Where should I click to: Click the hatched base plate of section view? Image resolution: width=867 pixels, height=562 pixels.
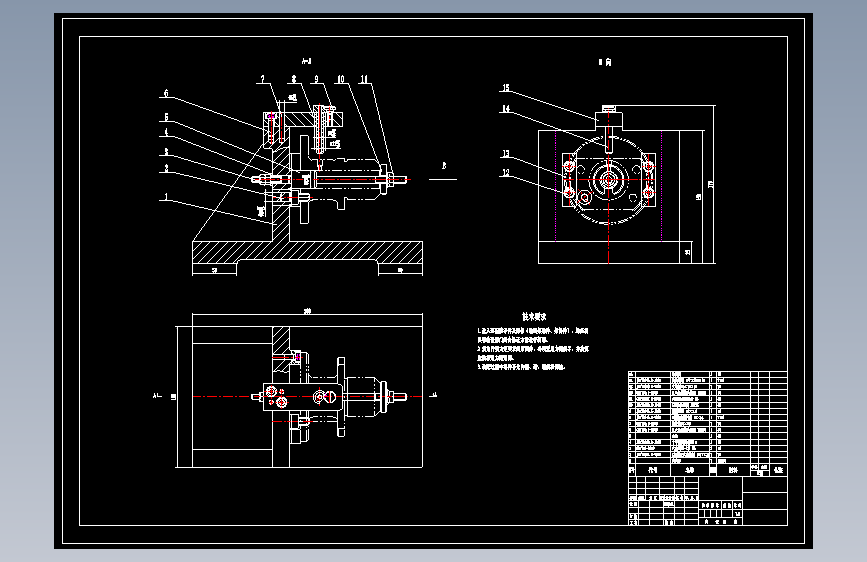click(x=307, y=252)
